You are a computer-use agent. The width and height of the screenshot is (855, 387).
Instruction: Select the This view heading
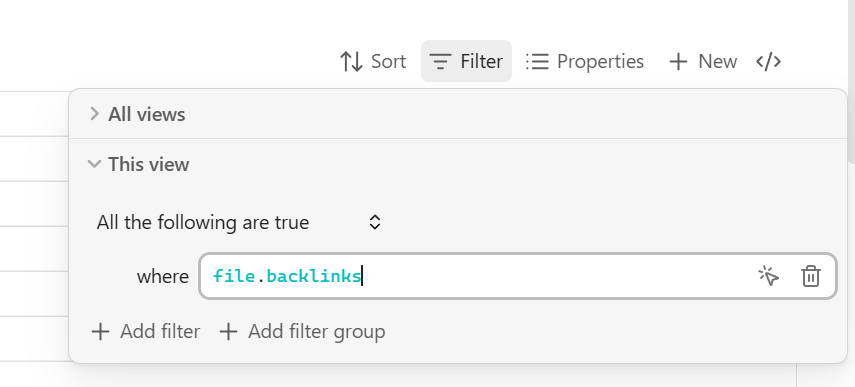[148, 164]
